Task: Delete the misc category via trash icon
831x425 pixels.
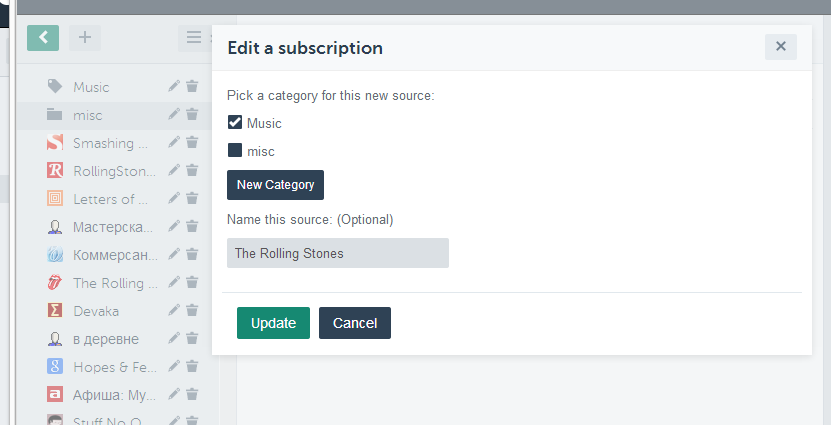Action: coord(192,115)
